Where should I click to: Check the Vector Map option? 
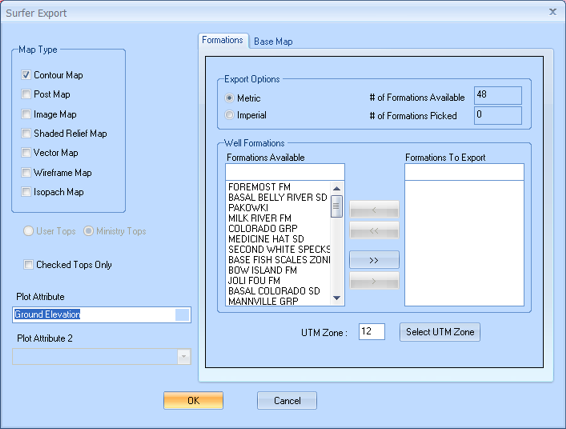click(26, 153)
